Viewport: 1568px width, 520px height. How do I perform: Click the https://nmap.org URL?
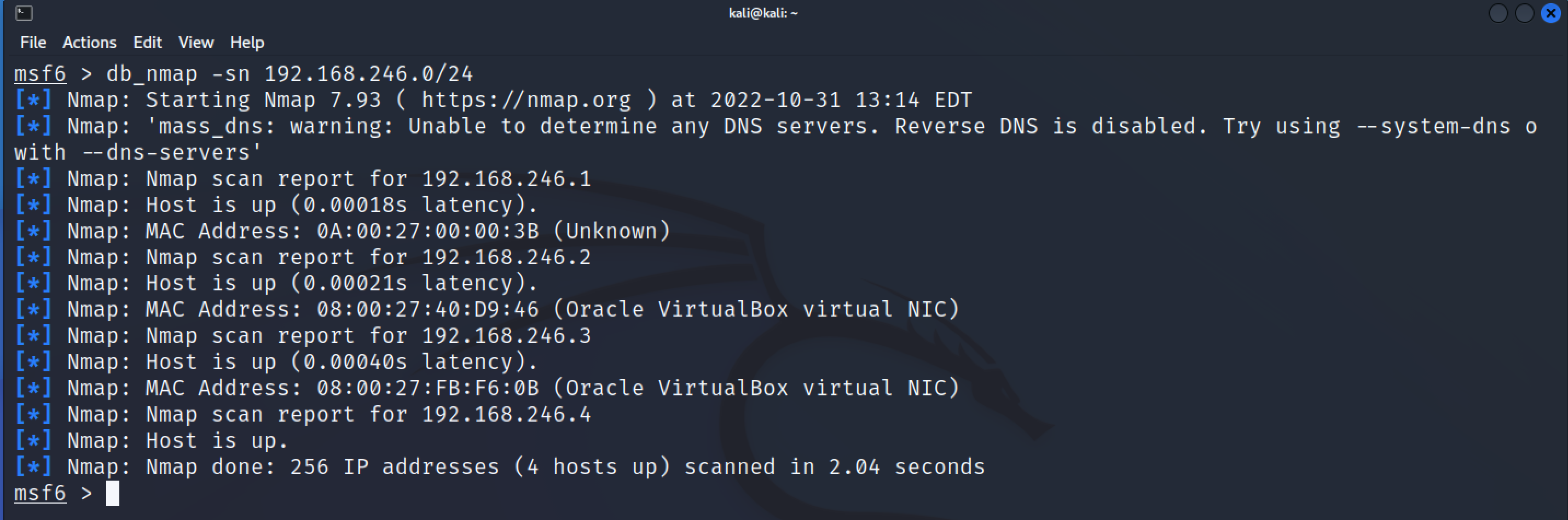pyautogui.click(x=526, y=100)
